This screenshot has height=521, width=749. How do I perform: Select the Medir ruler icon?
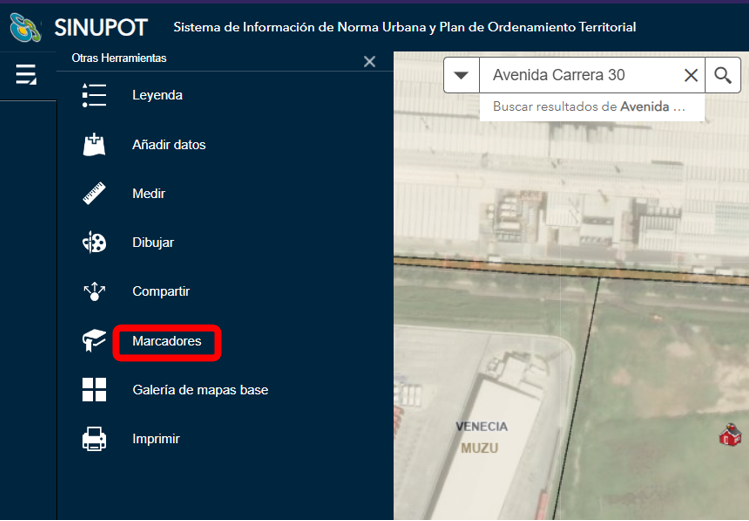coord(94,193)
